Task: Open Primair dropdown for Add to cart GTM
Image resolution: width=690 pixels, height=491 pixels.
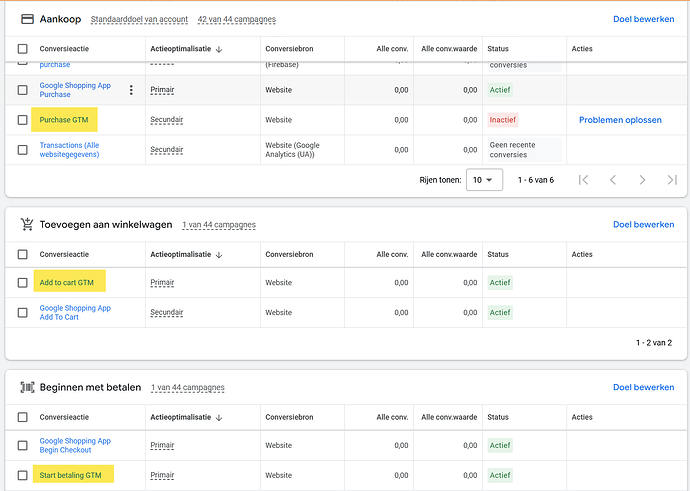Action: pyautogui.click(x=162, y=282)
